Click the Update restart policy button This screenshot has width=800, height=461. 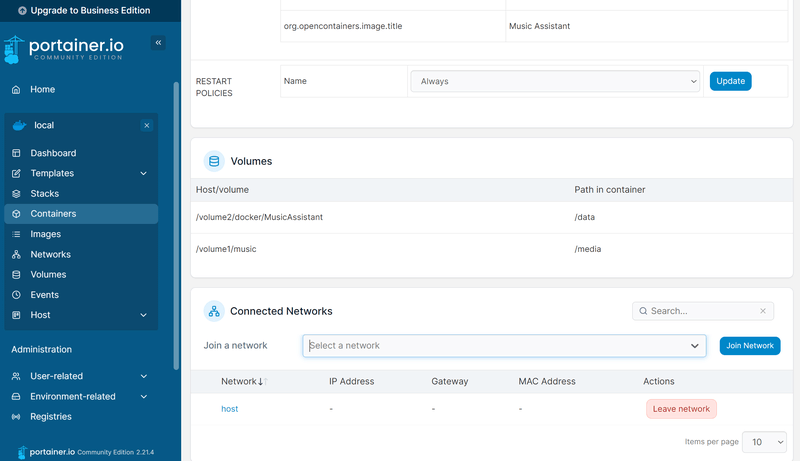(x=730, y=81)
